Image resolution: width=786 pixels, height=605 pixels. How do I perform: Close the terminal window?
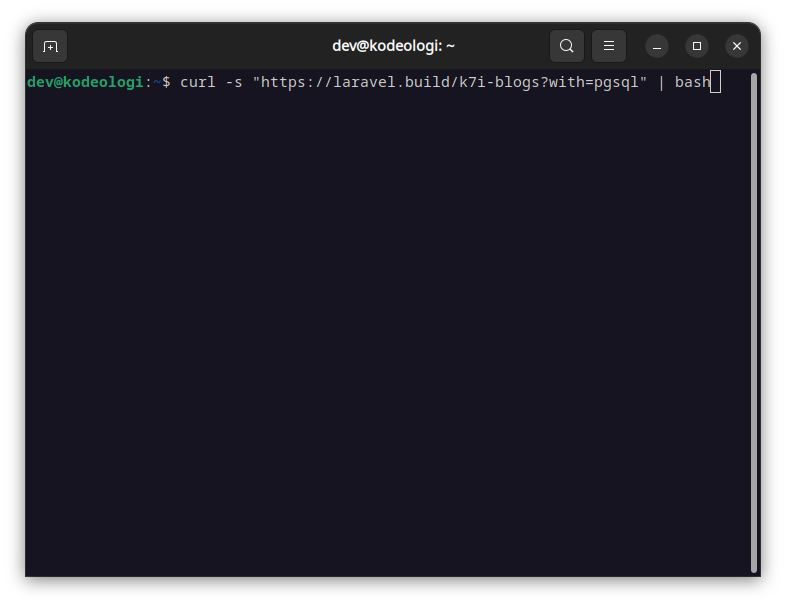[737, 46]
